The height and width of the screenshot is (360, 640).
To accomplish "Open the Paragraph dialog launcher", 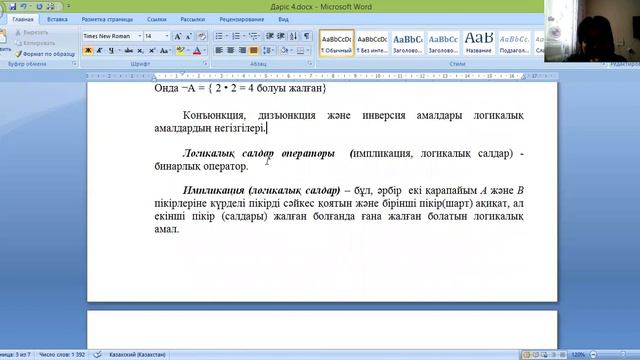I will click(310, 63).
